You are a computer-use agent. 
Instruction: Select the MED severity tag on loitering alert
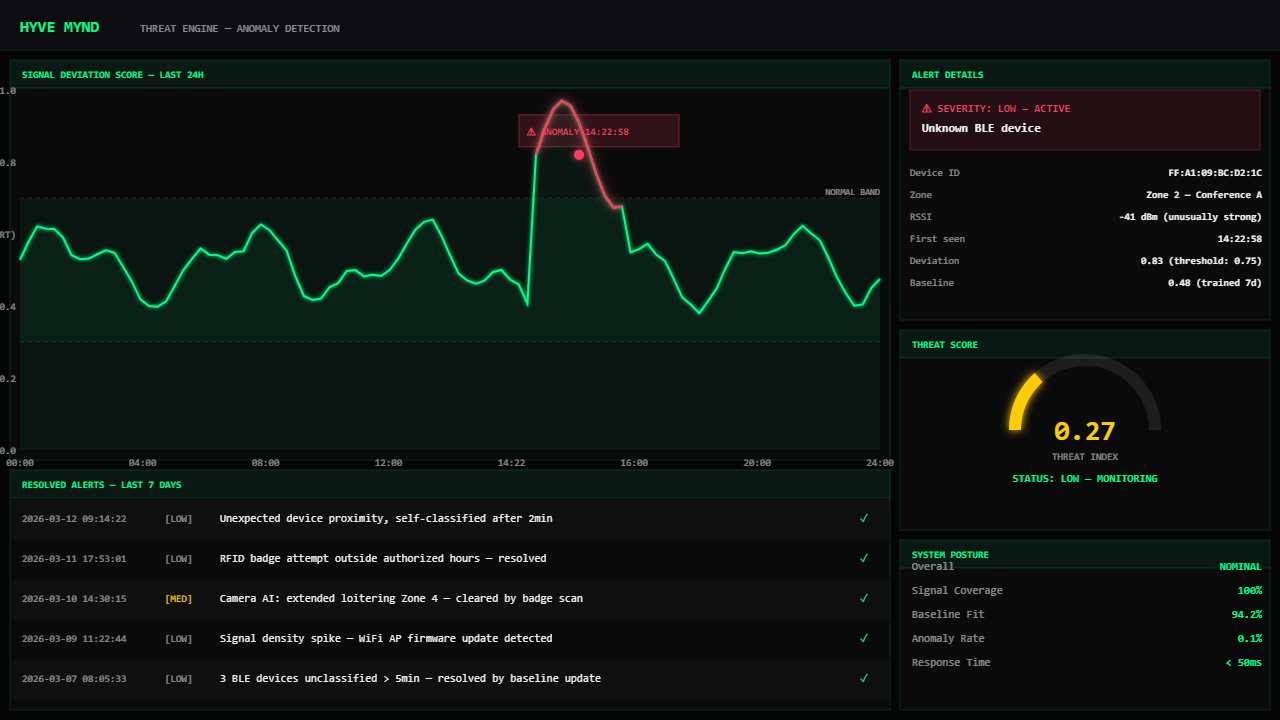(179, 598)
